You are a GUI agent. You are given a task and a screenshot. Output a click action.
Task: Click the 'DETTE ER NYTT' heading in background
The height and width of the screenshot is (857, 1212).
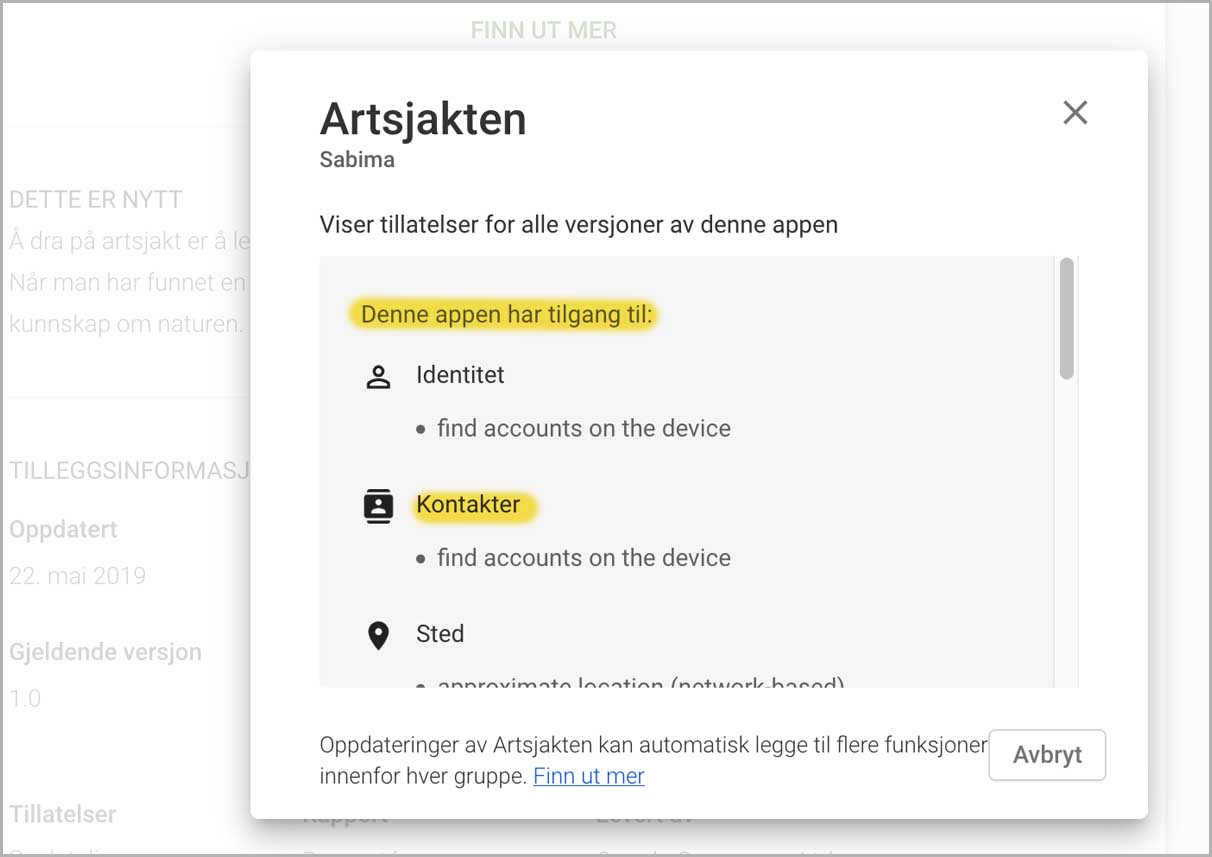96,199
